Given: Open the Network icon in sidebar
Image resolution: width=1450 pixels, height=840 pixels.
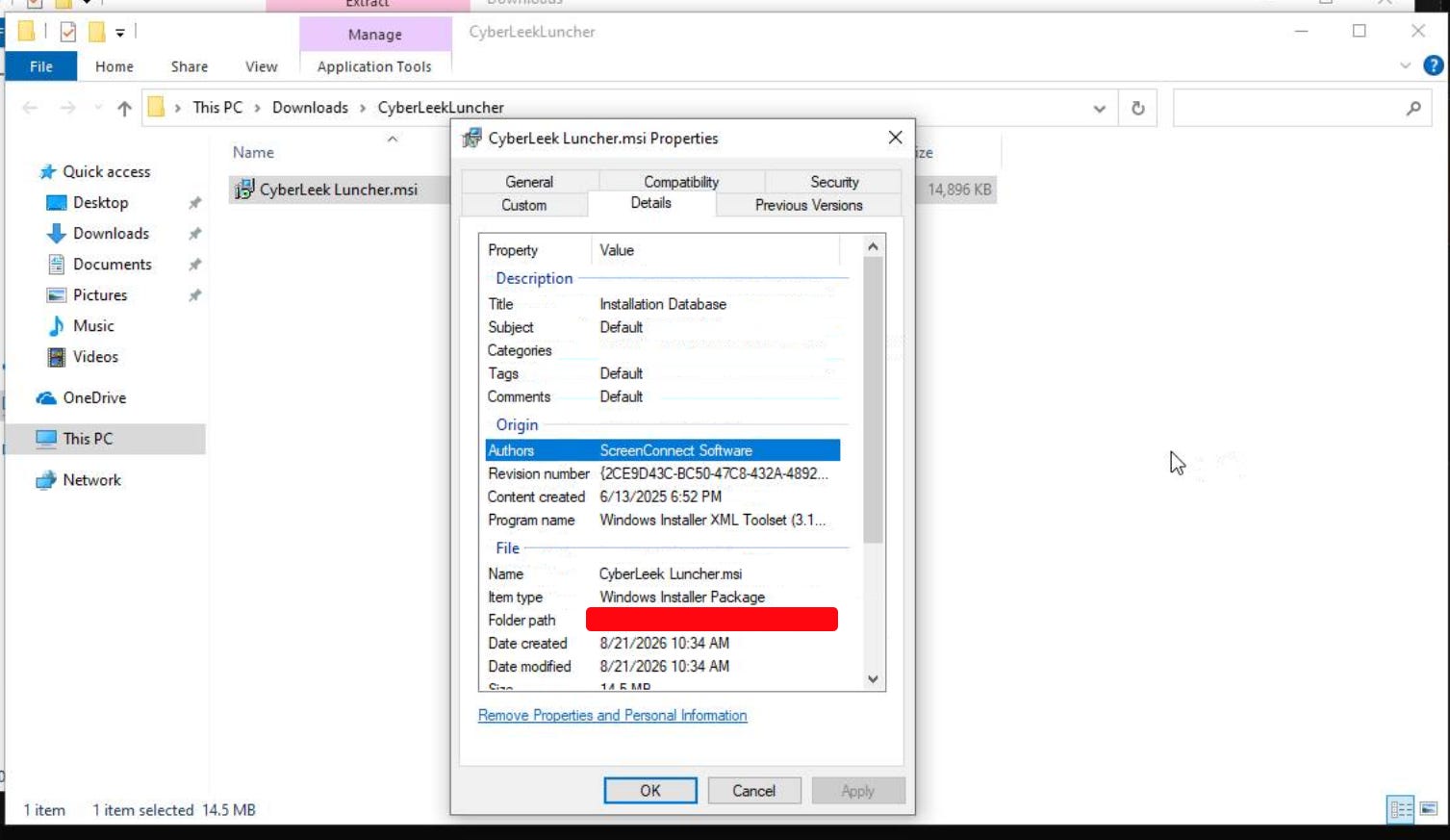Looking at the screenshot, I should pos(46,480).
